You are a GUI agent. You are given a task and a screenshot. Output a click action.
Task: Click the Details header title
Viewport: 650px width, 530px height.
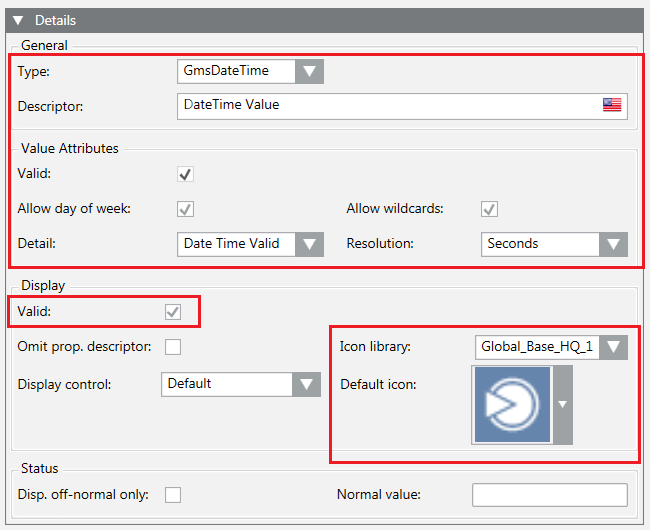55,20
